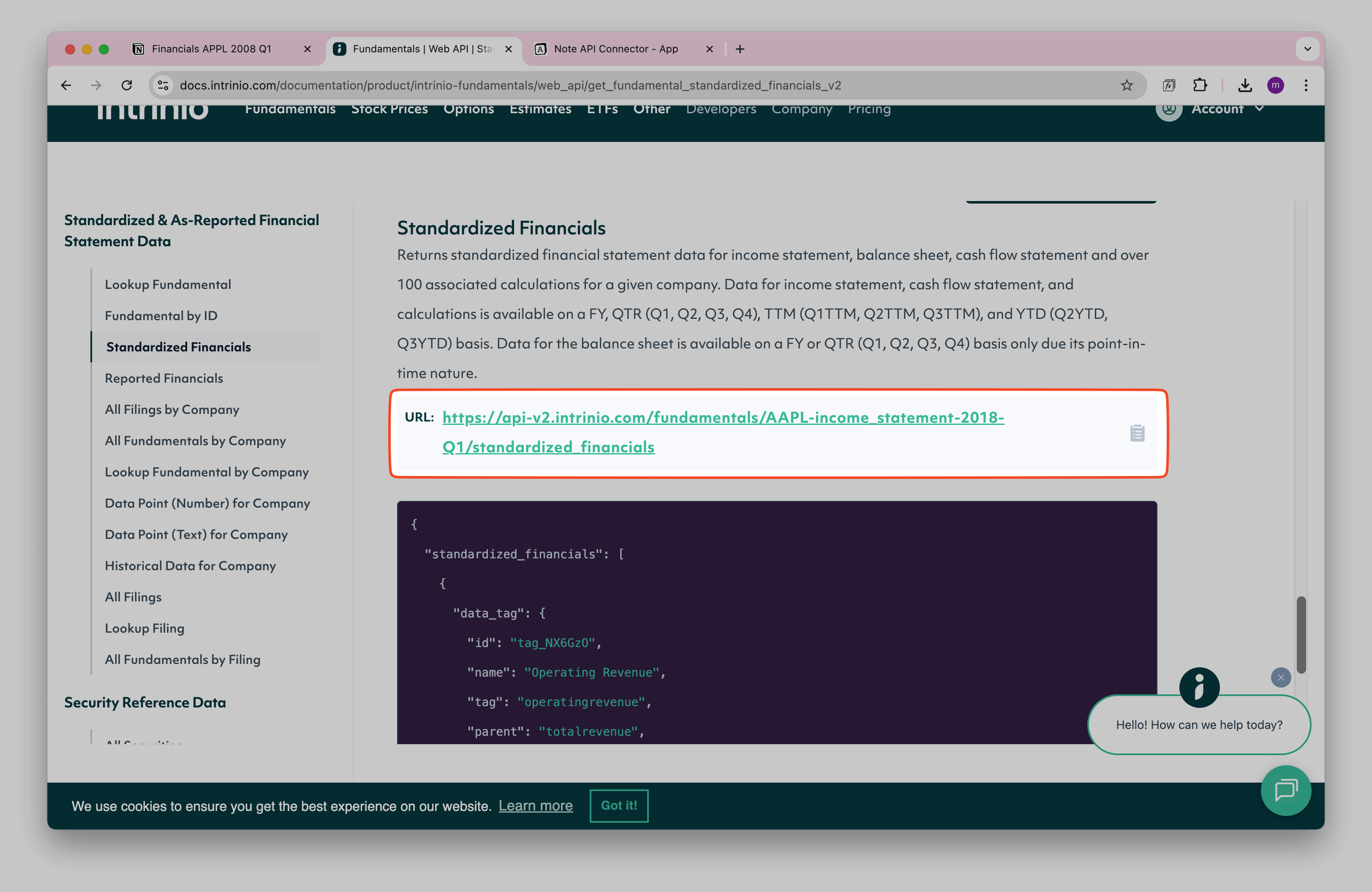Accept cookies with the Got it! button
Screen dimensions: 1372x892
[618, 805]
